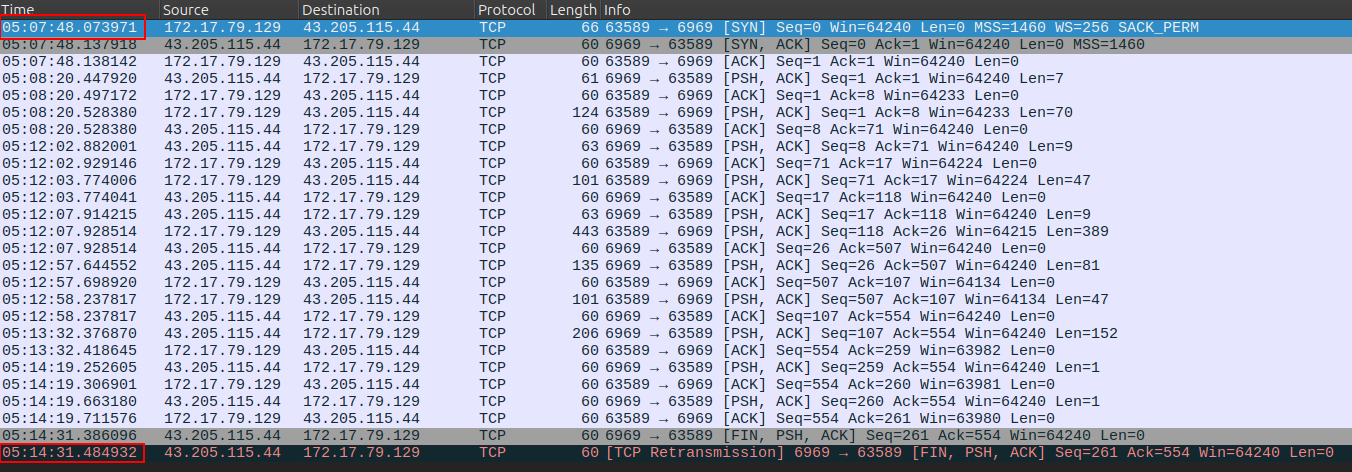Click the Info column header

(x=970, y=9)
